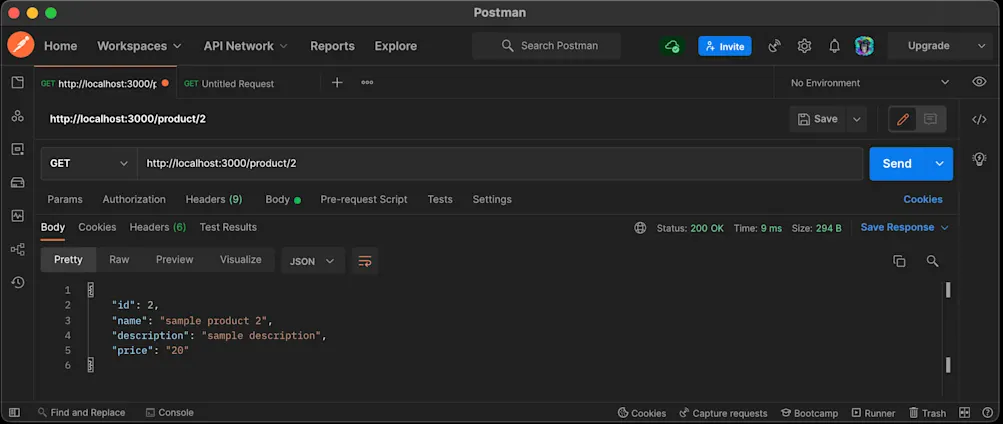Click the request URL input field
The height and width of the screenshot is (424, 1003).
tap(500, 163)
